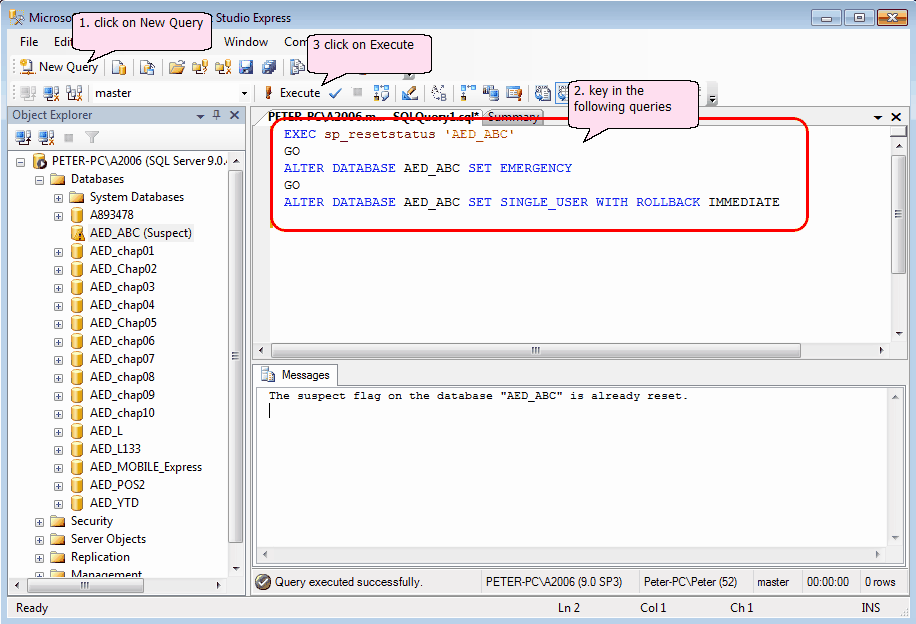Click the AED_chap08 database icon
This screenshot has height=624, width=916.
[77, 377]
